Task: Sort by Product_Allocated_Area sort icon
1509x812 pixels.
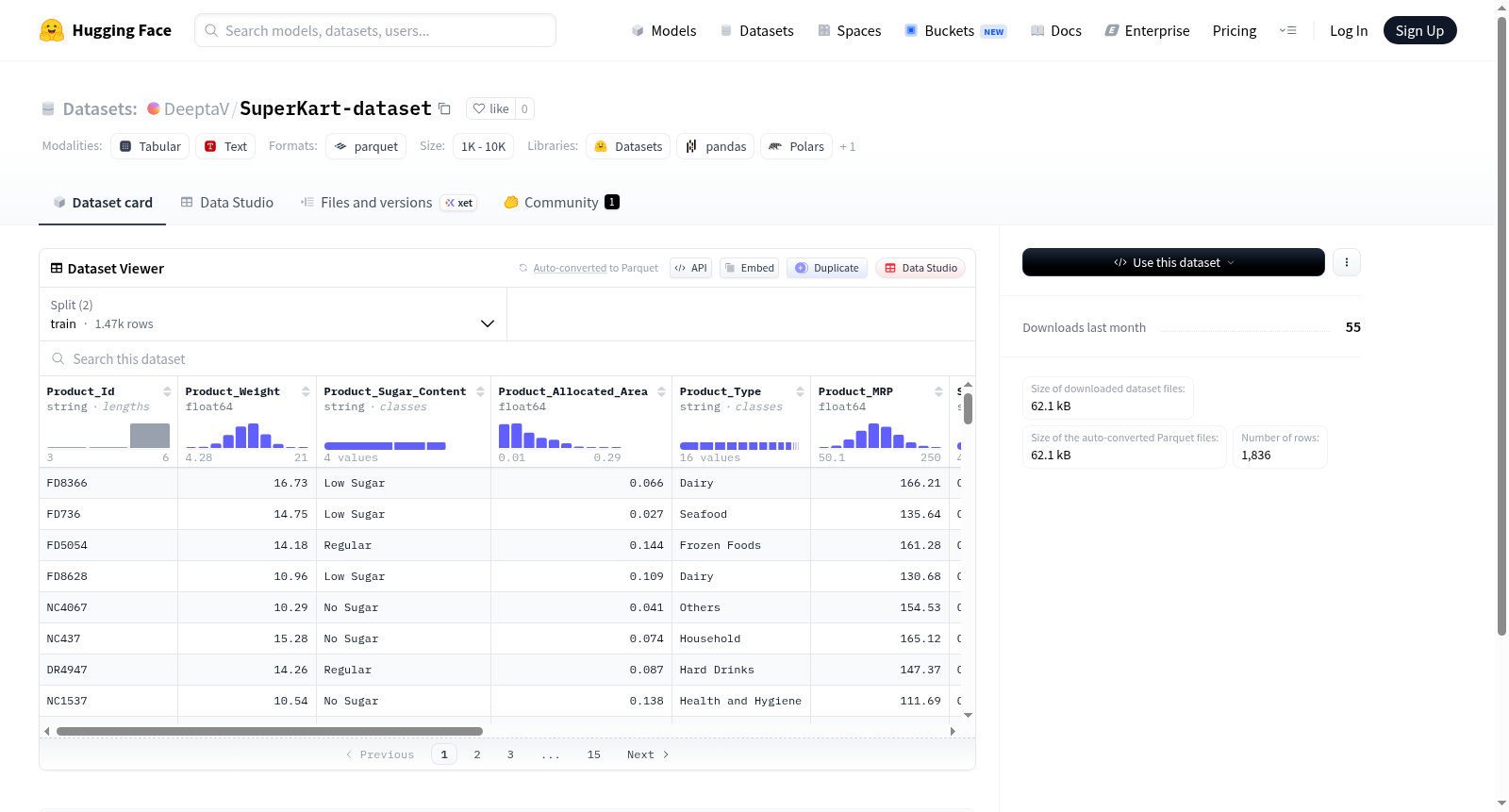Action: (x=661, y=391)
